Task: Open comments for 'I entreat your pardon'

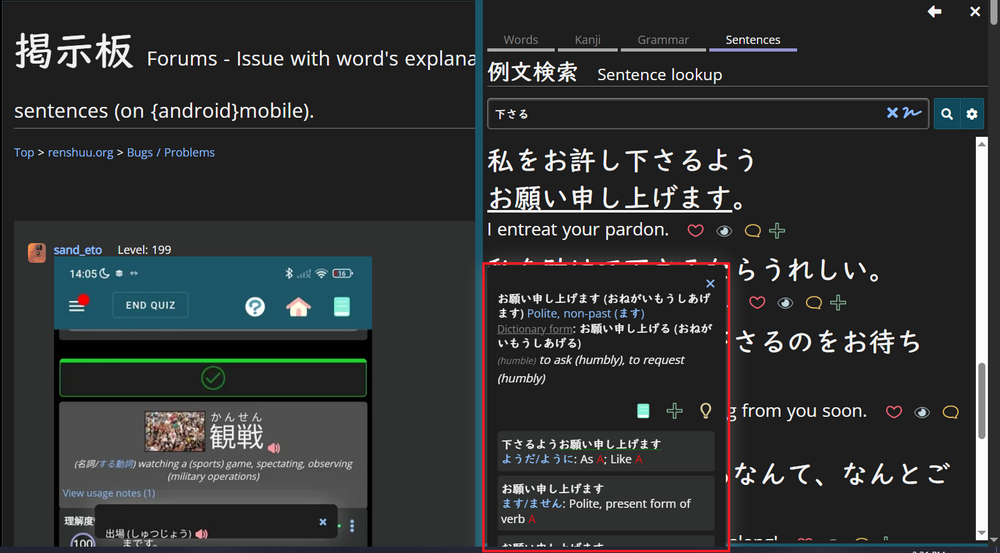Action: [x=753, y=231]
